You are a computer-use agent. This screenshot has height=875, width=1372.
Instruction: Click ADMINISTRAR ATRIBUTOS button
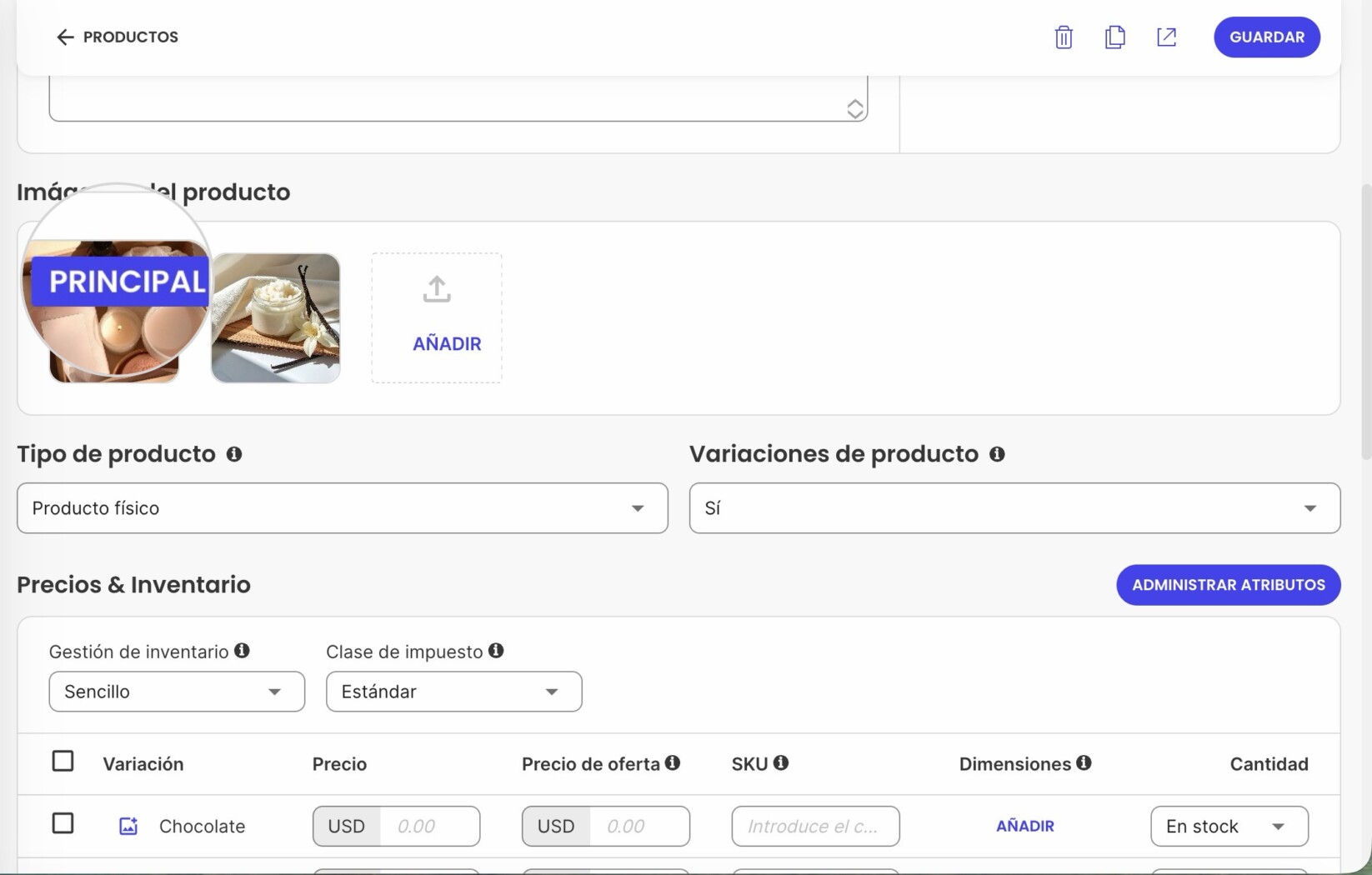click(1229, 585)
